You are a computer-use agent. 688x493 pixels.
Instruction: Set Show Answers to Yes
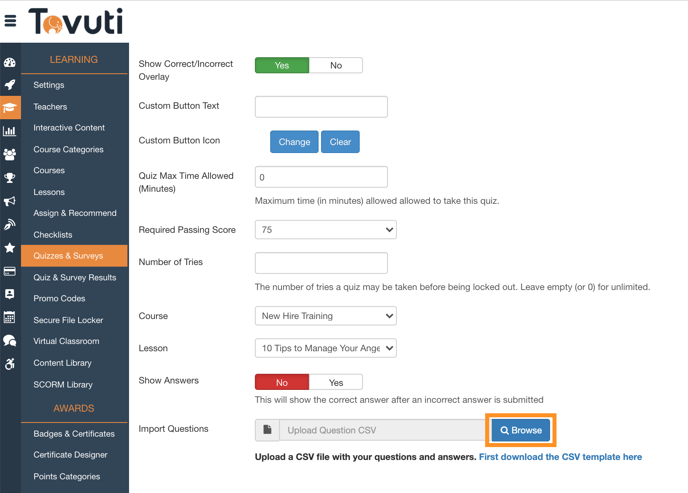pyautogui.click(x=336, y=382)
